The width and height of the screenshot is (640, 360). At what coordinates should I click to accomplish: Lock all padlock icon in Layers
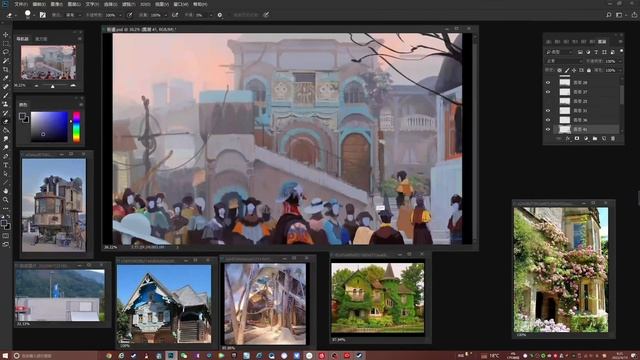pos(589,70)
